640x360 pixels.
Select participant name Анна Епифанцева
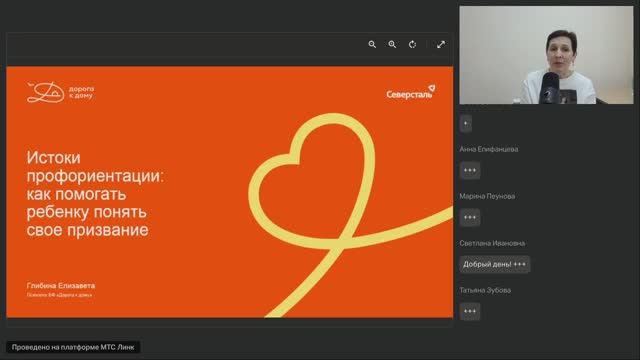click(489, 149)
